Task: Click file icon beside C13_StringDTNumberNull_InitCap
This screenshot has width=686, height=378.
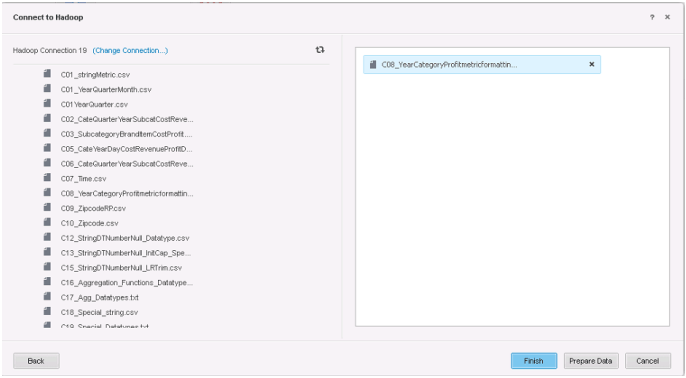Action: 47,252
